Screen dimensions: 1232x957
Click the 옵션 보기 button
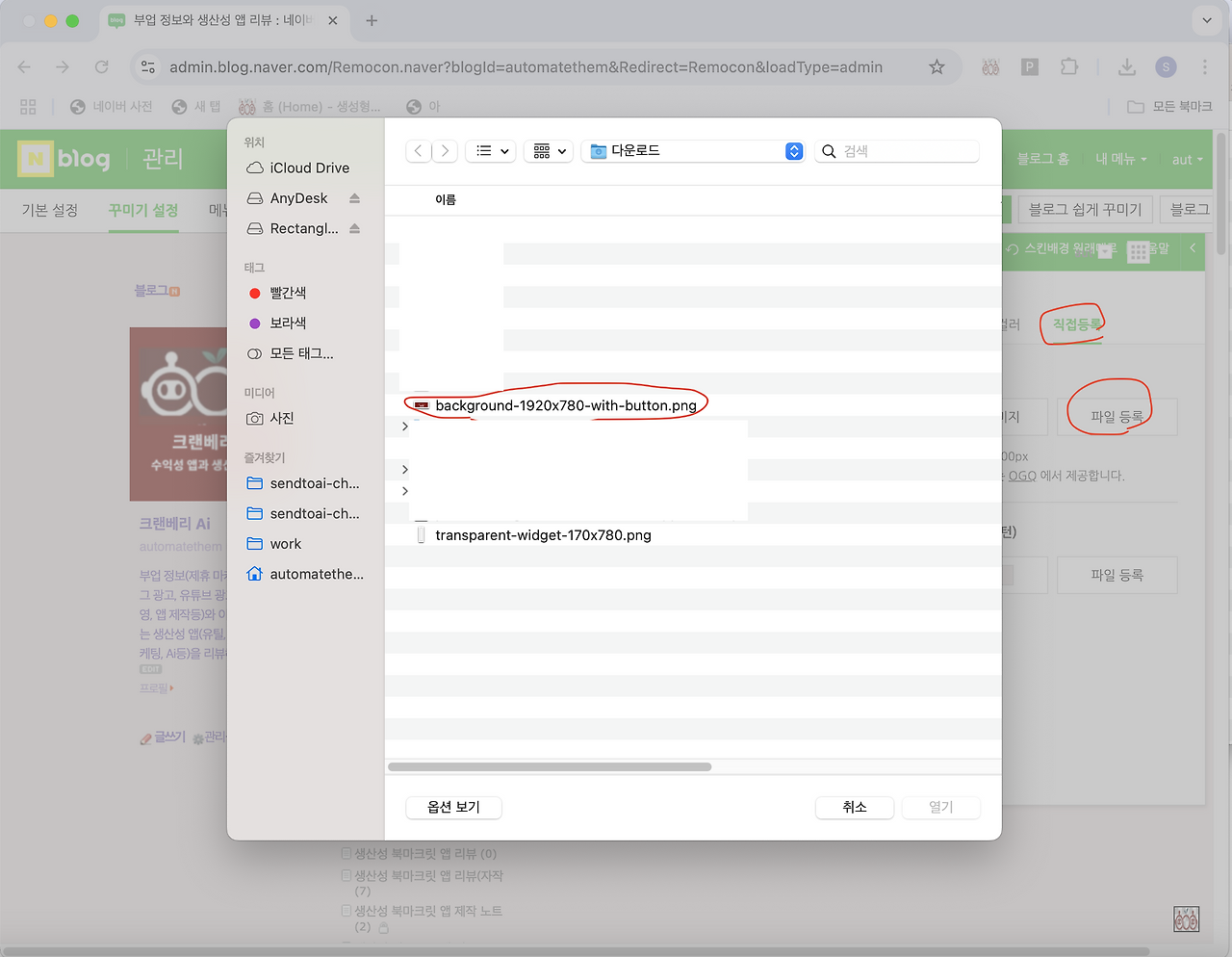(x=453, y=807)
